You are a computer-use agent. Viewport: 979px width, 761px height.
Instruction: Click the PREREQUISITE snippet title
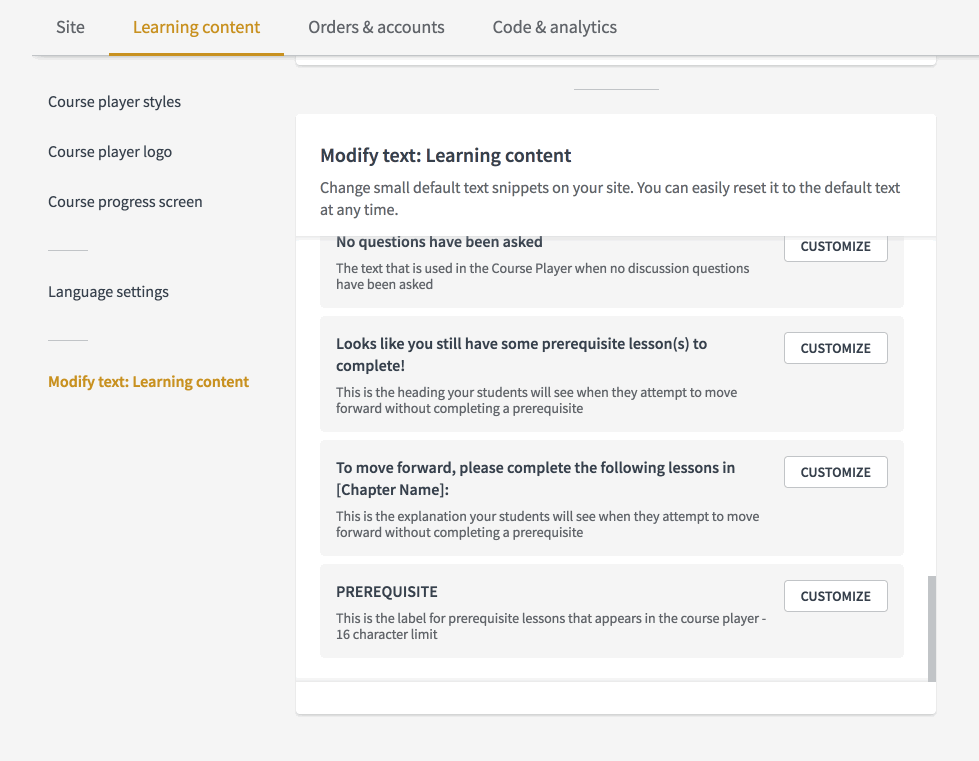(x=386, y=592)
